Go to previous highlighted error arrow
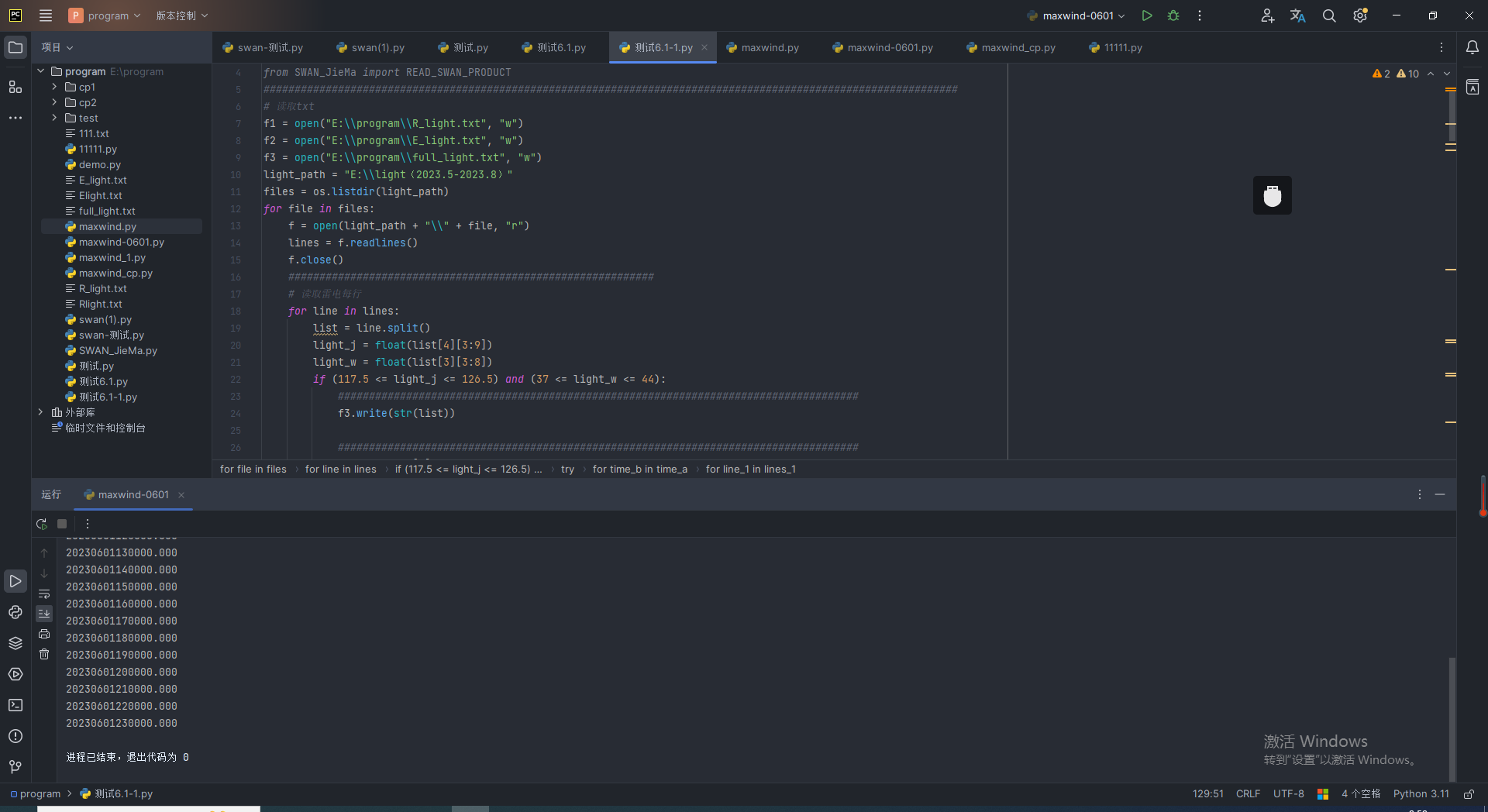 point(1431,74)
